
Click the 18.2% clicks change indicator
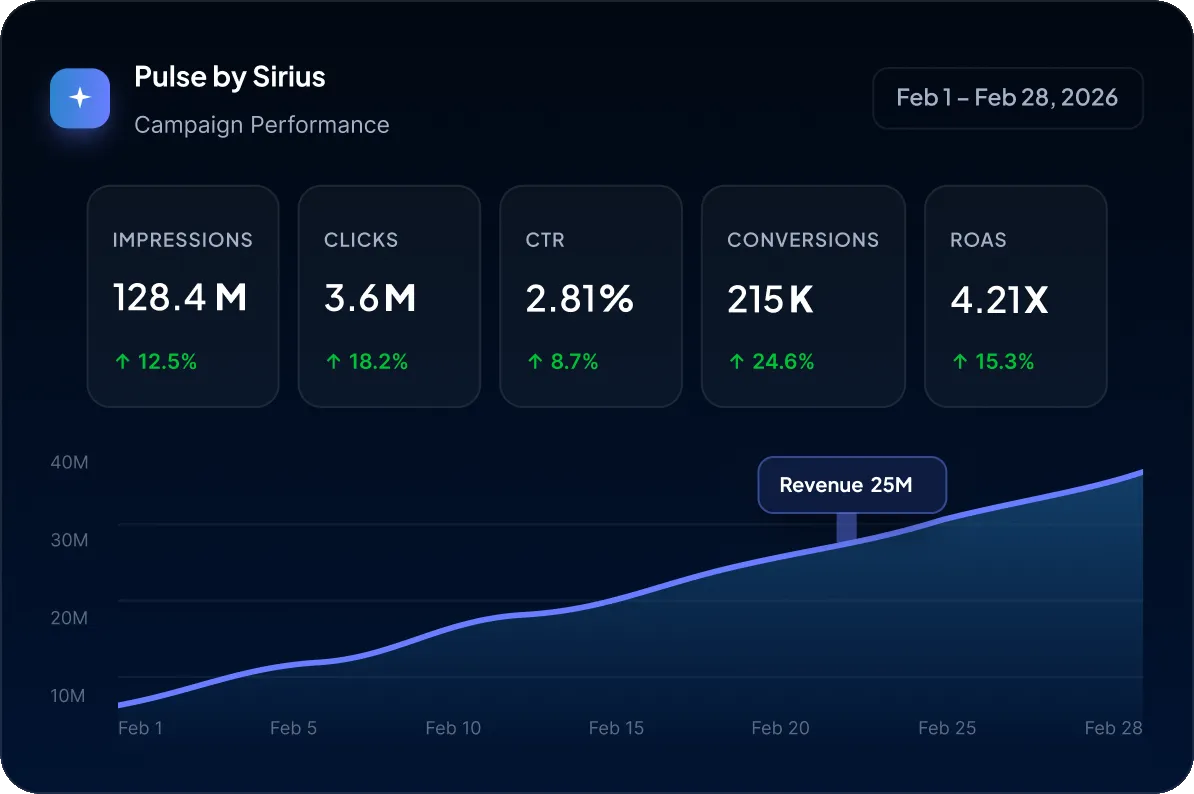coord(367,362)
